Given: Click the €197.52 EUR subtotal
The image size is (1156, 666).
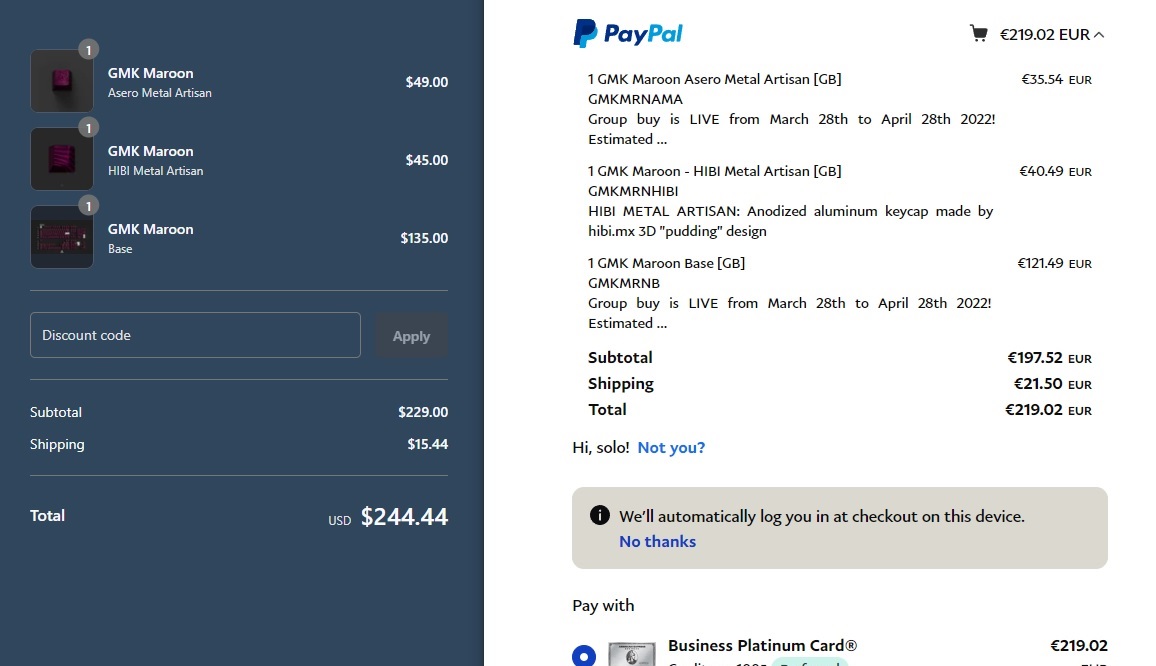Looking at the screenshot, I should click(1050, 358).
